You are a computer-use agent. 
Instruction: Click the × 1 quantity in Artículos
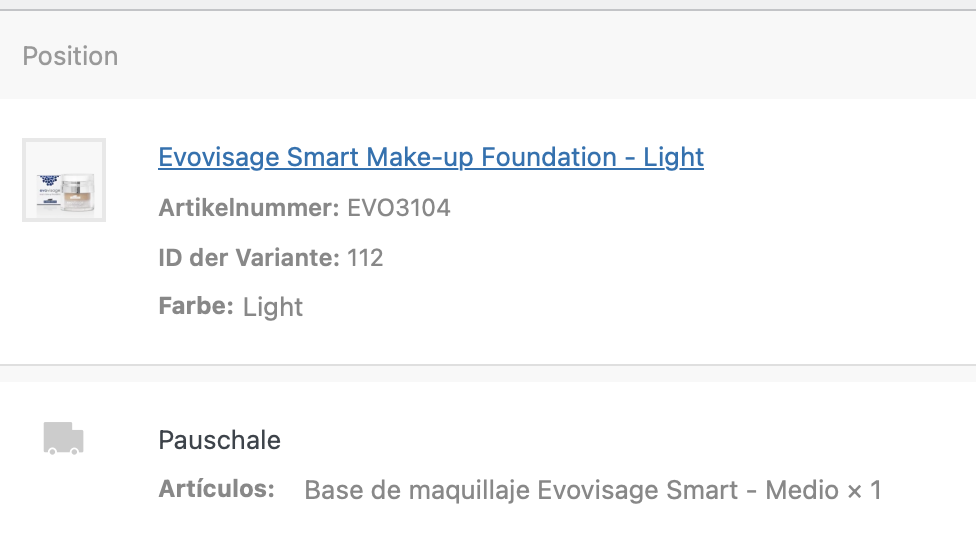tap(865, 491)
